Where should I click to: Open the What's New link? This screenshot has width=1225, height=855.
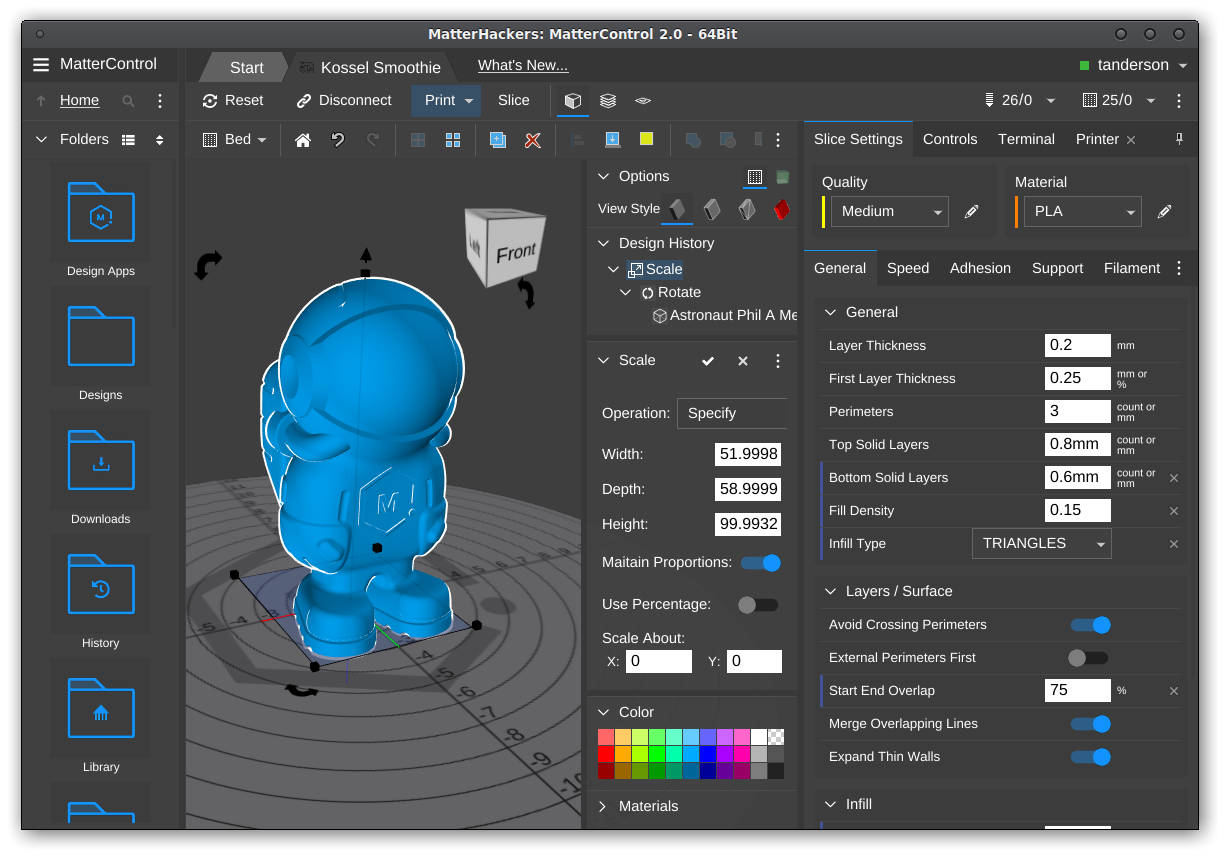coord(523,66)
